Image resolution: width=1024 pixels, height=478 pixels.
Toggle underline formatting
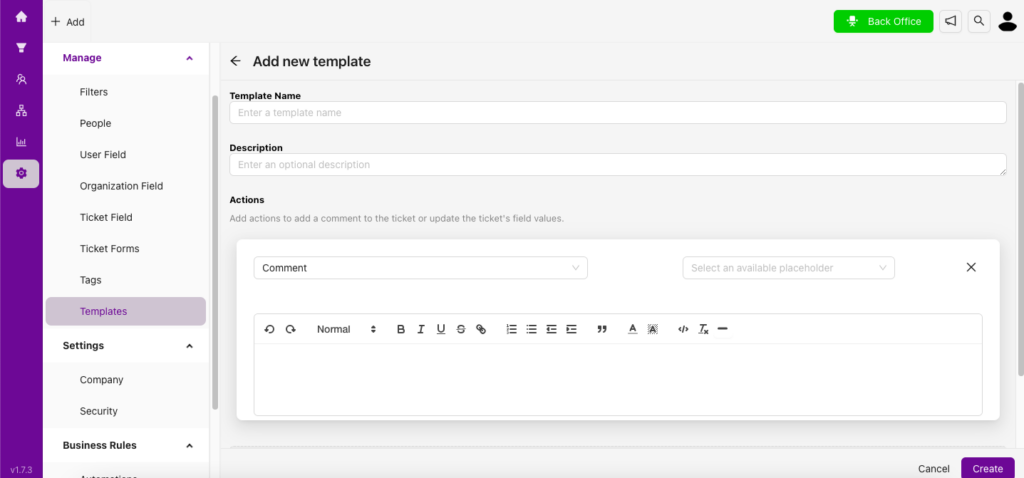click(441, 329)
